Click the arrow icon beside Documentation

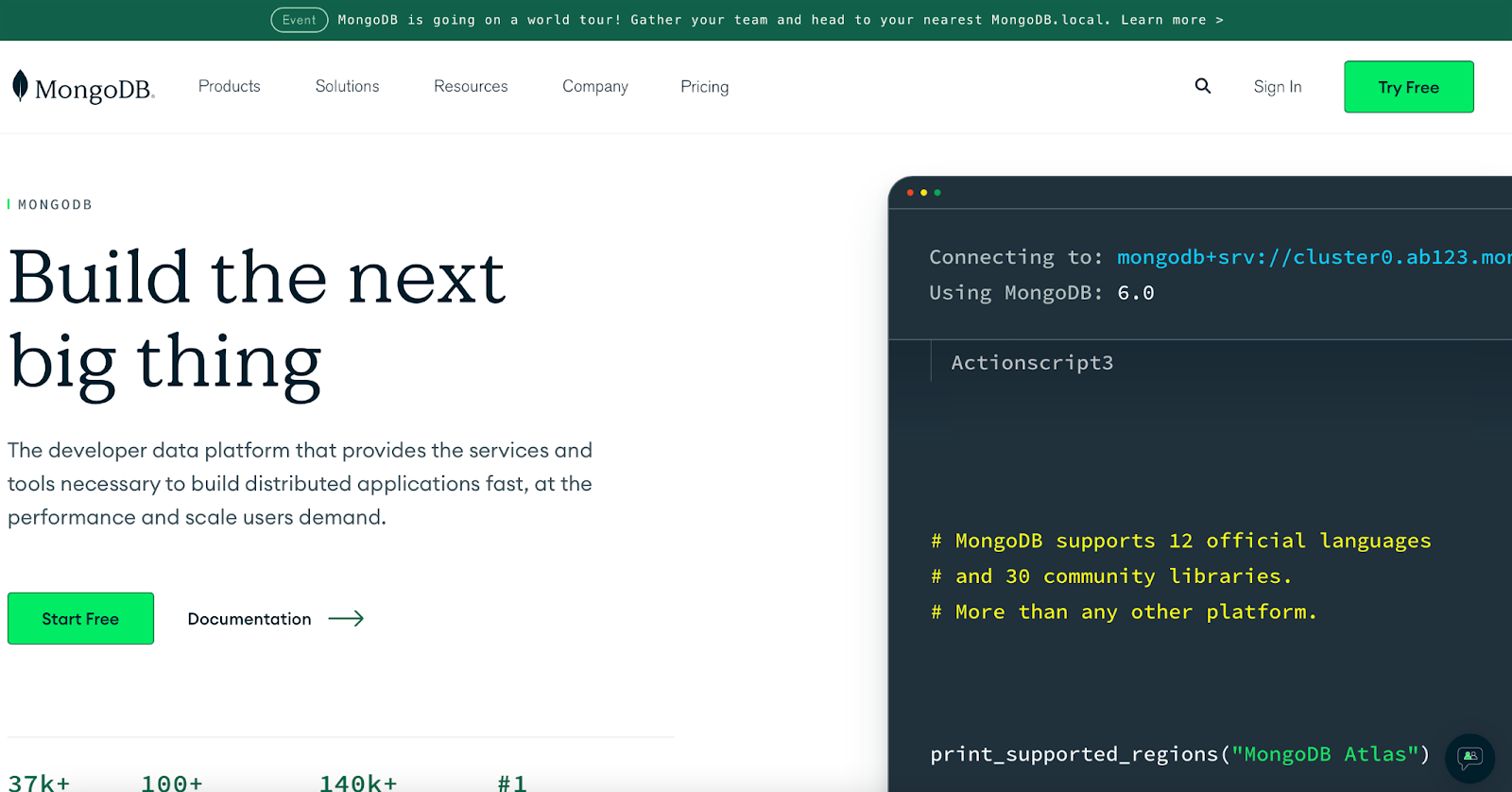(x=346, y=619)
